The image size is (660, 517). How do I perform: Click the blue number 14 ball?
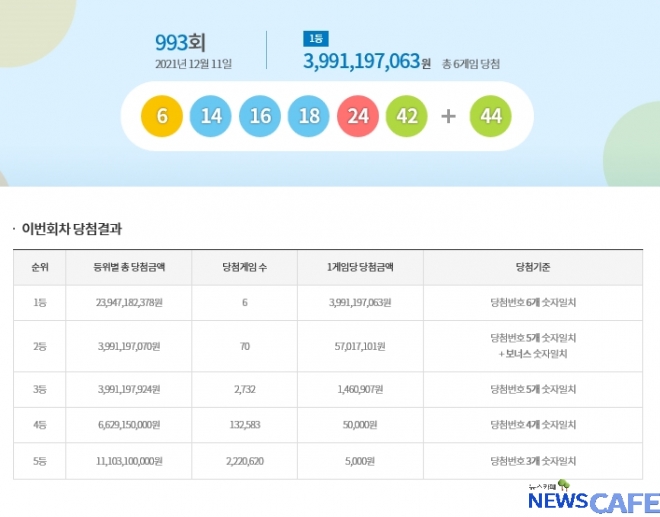tap(211, 116)
